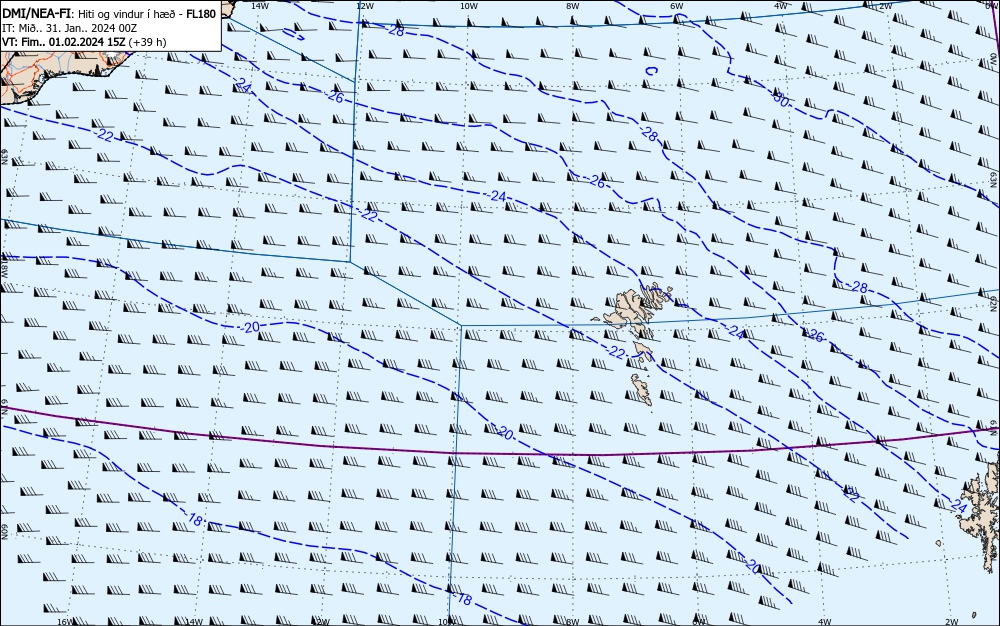The height and width of the screenshot is (626, 1000).
Task: Click the 30 isotherm contour label
Action: click(781, 99)
